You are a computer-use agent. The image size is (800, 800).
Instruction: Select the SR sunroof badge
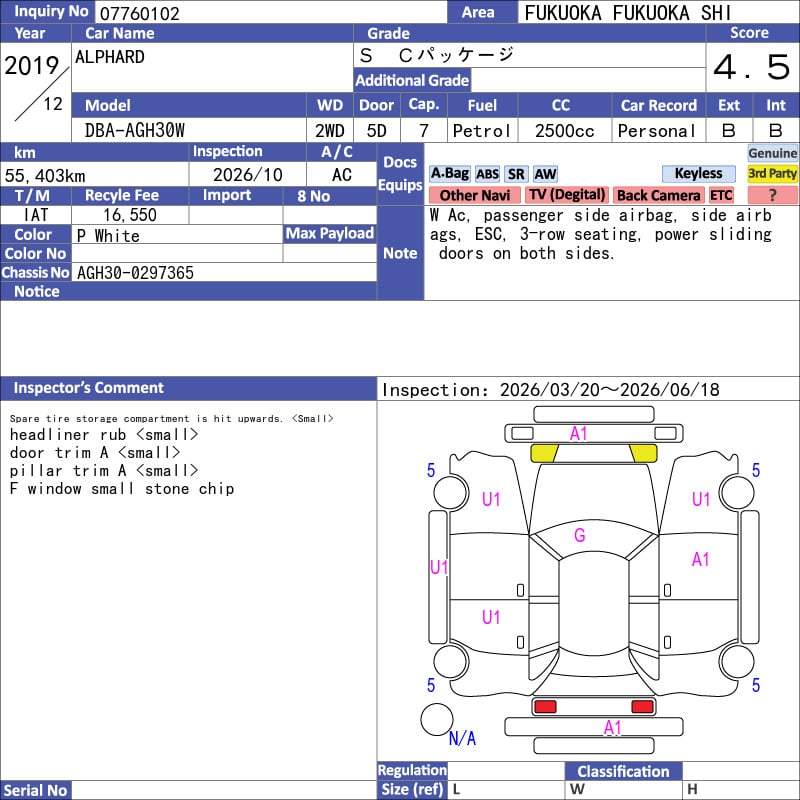coord(516,174)
